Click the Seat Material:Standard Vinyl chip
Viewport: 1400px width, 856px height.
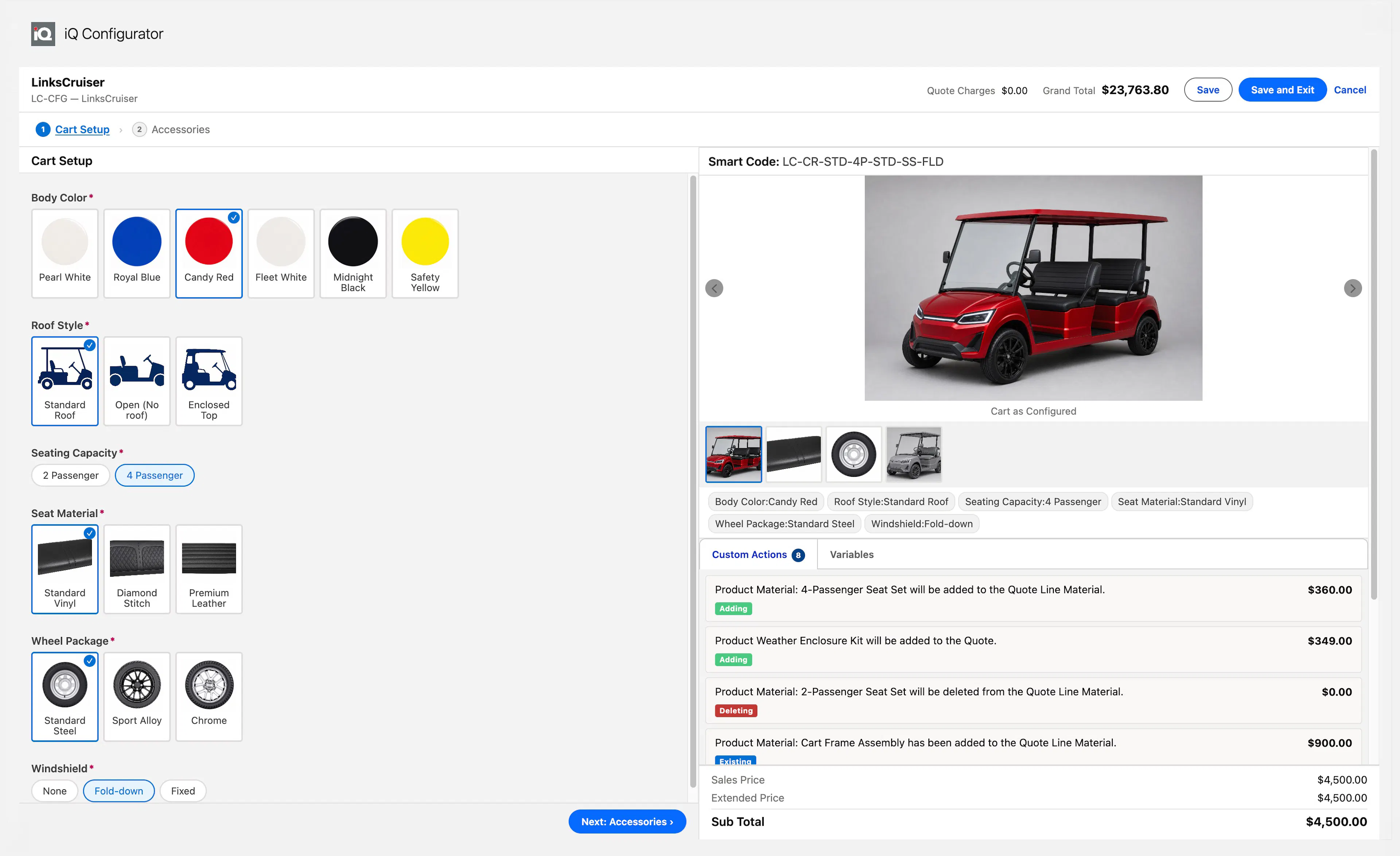(1182, 502)
